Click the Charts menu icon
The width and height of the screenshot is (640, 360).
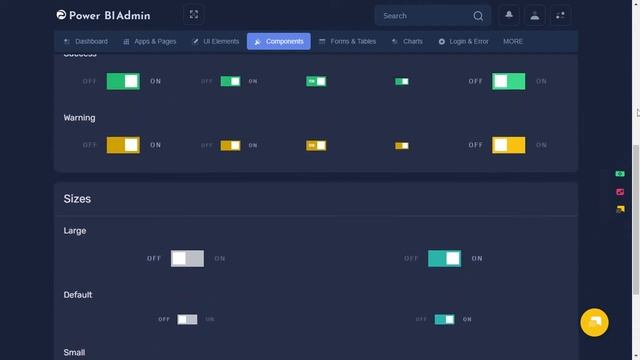pyautogui.click(x=395, y=41)
